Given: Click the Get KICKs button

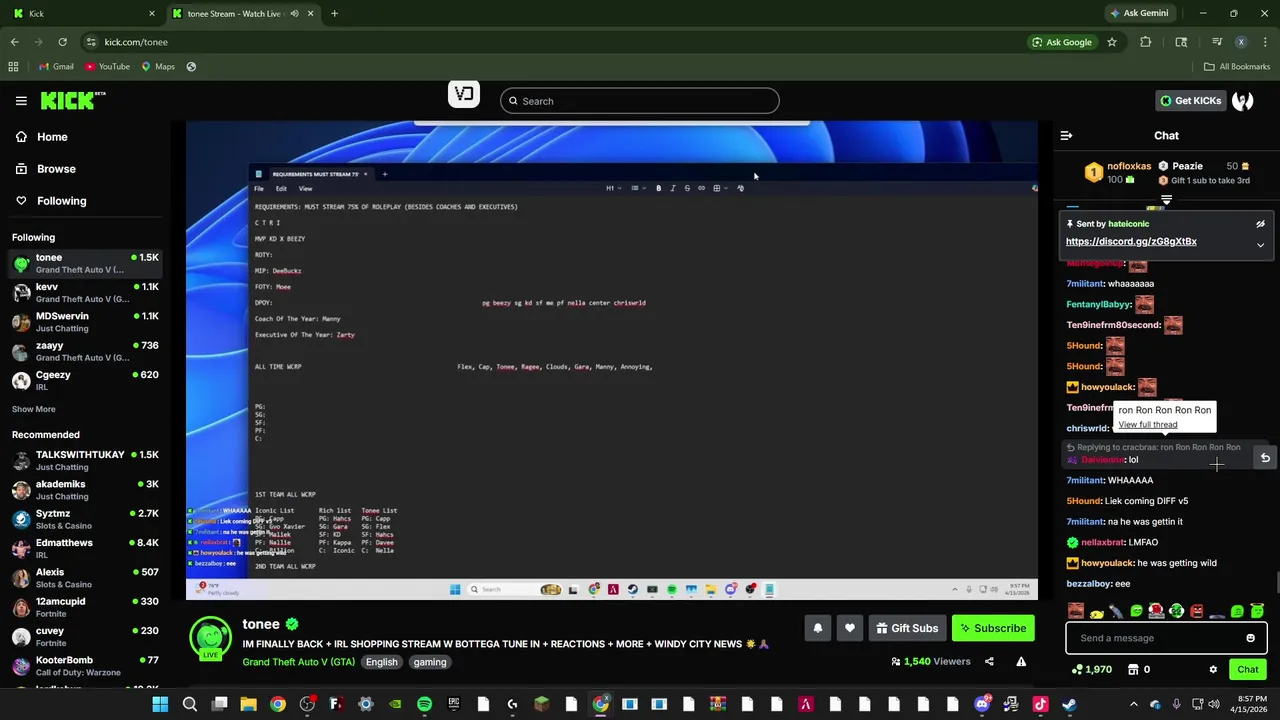Looking at the screenshot, I should pyautogui.click(x=1190, y=101).
